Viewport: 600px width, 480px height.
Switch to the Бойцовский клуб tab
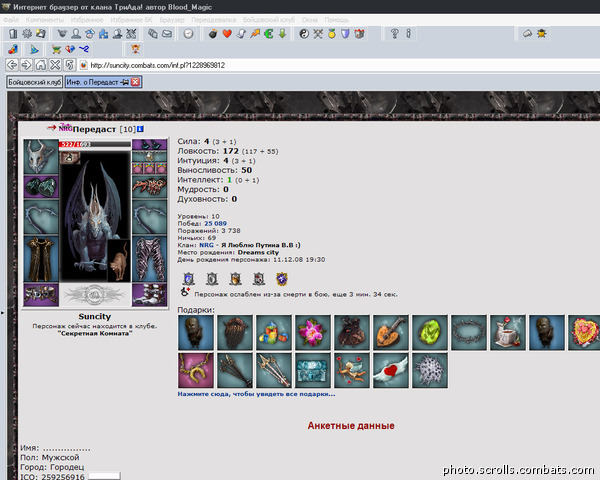point(34,82)
